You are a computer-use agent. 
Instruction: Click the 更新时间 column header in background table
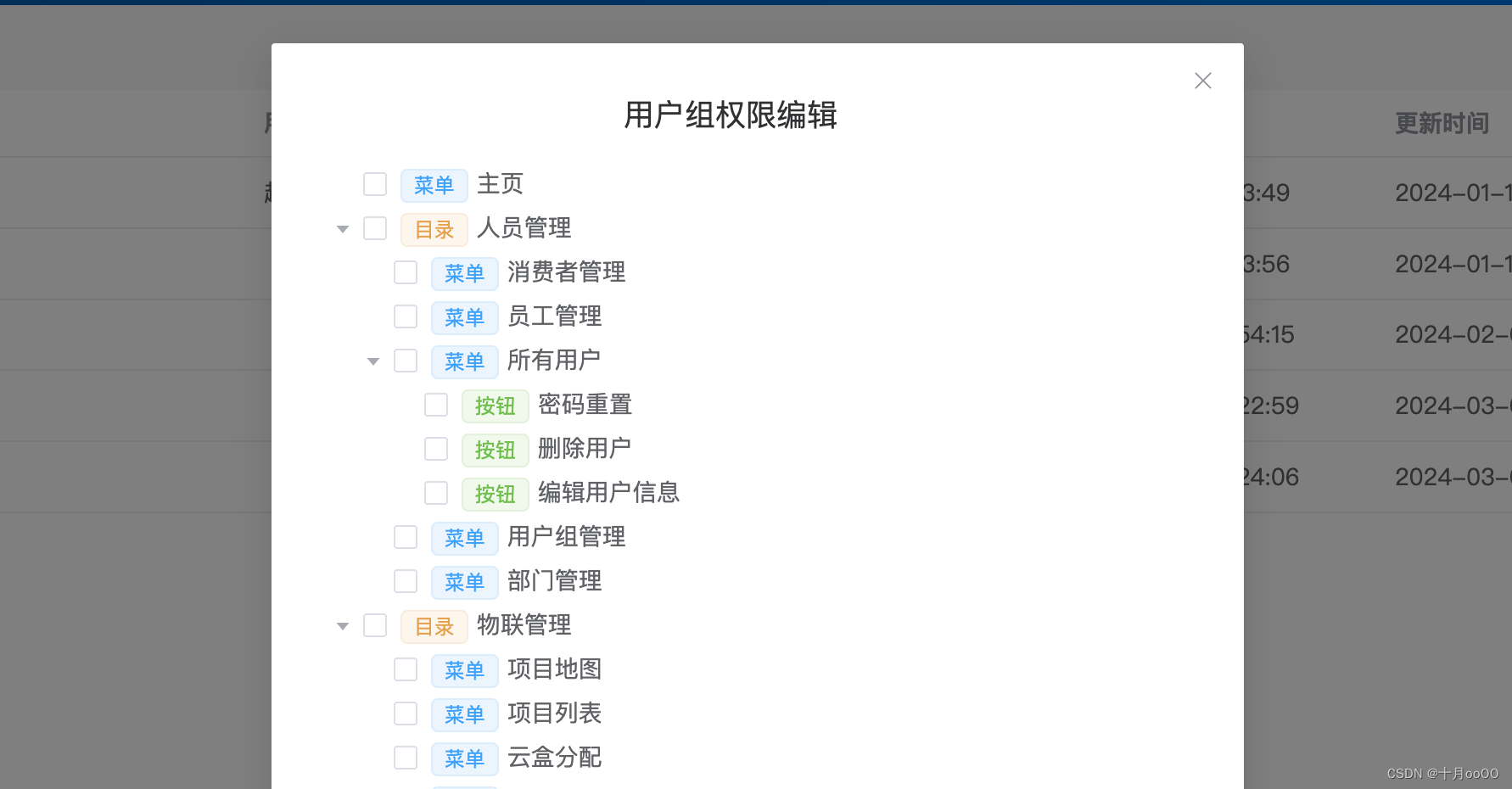[x=1442, y=124]
